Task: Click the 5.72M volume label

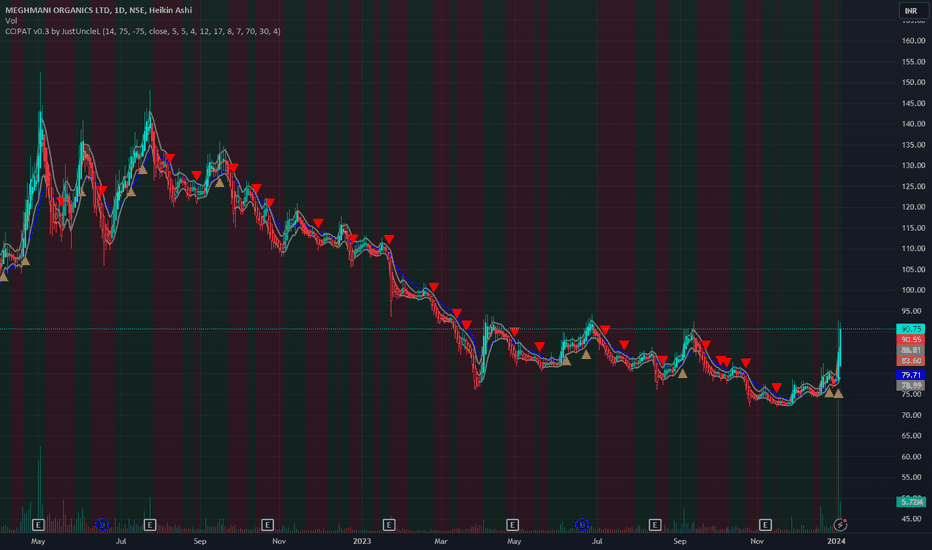Action: coord(911,502)
